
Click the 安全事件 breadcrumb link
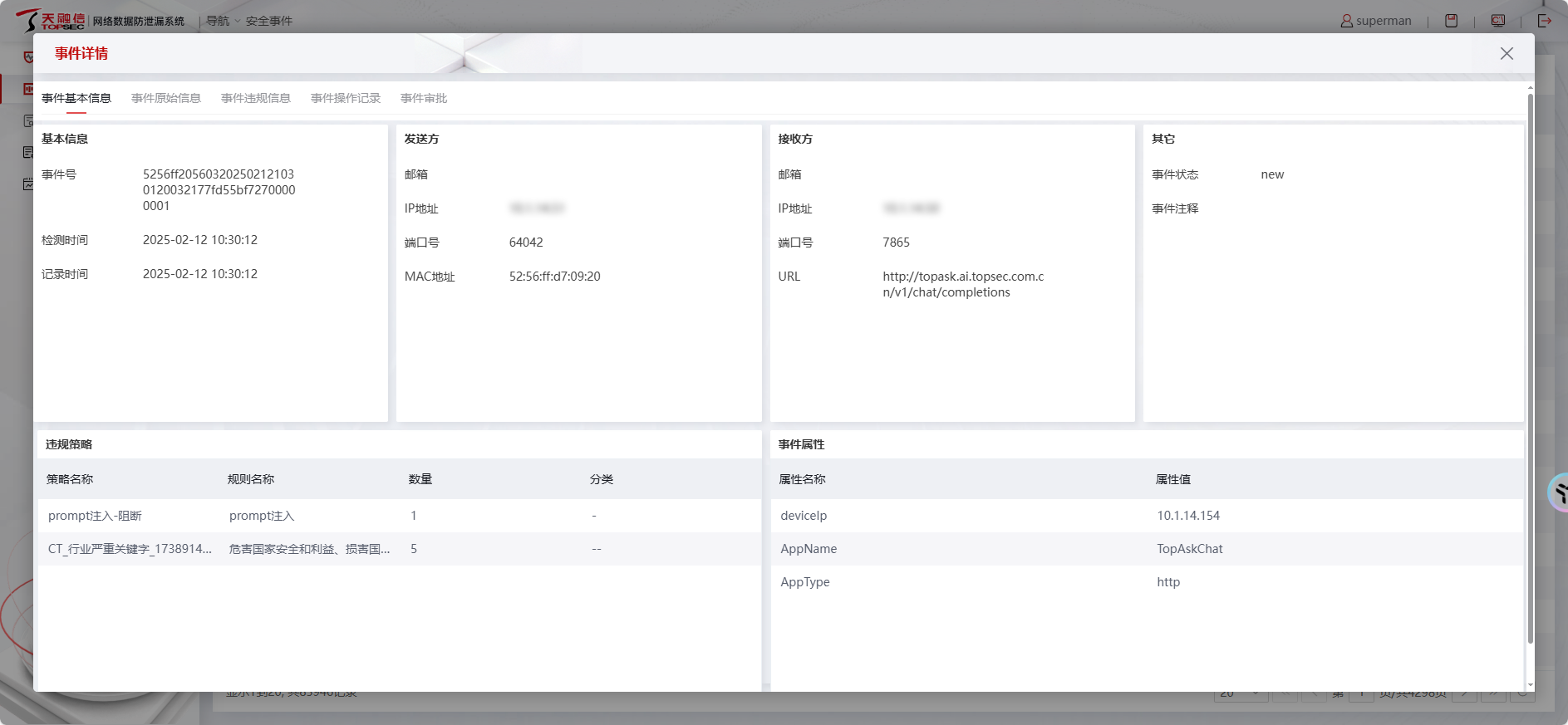(x=268, y=21)
